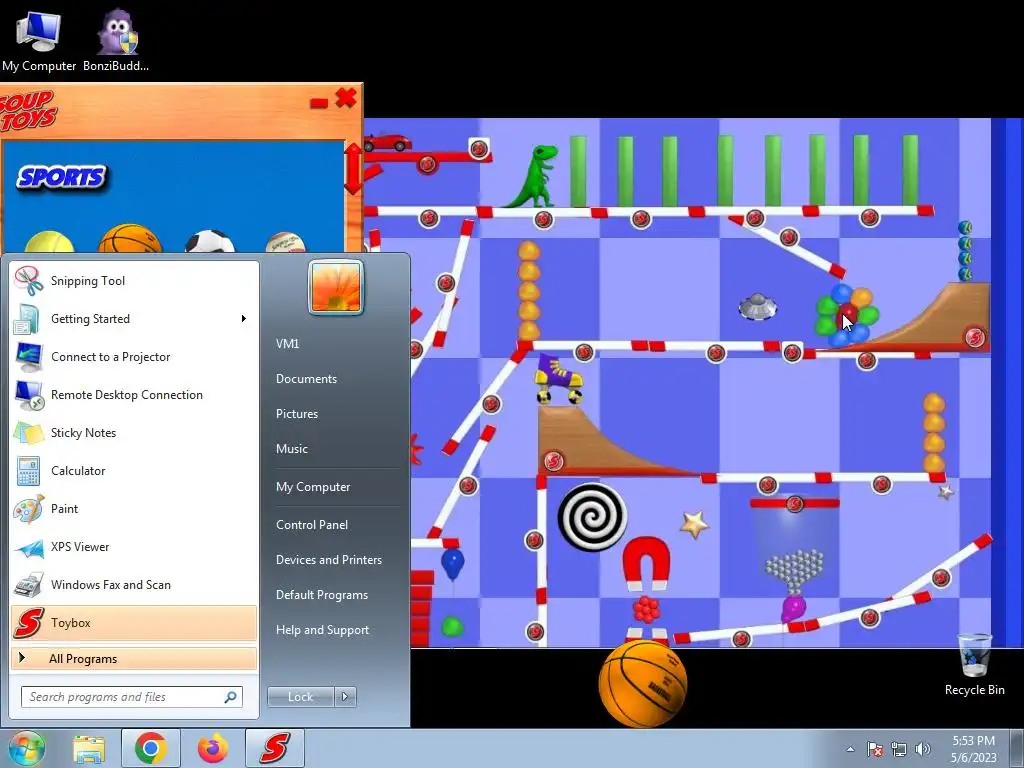Pick the tennis ball in Sports toybox
The width and height of the screenshot is (1024, 768).
(x=49, y=242)
